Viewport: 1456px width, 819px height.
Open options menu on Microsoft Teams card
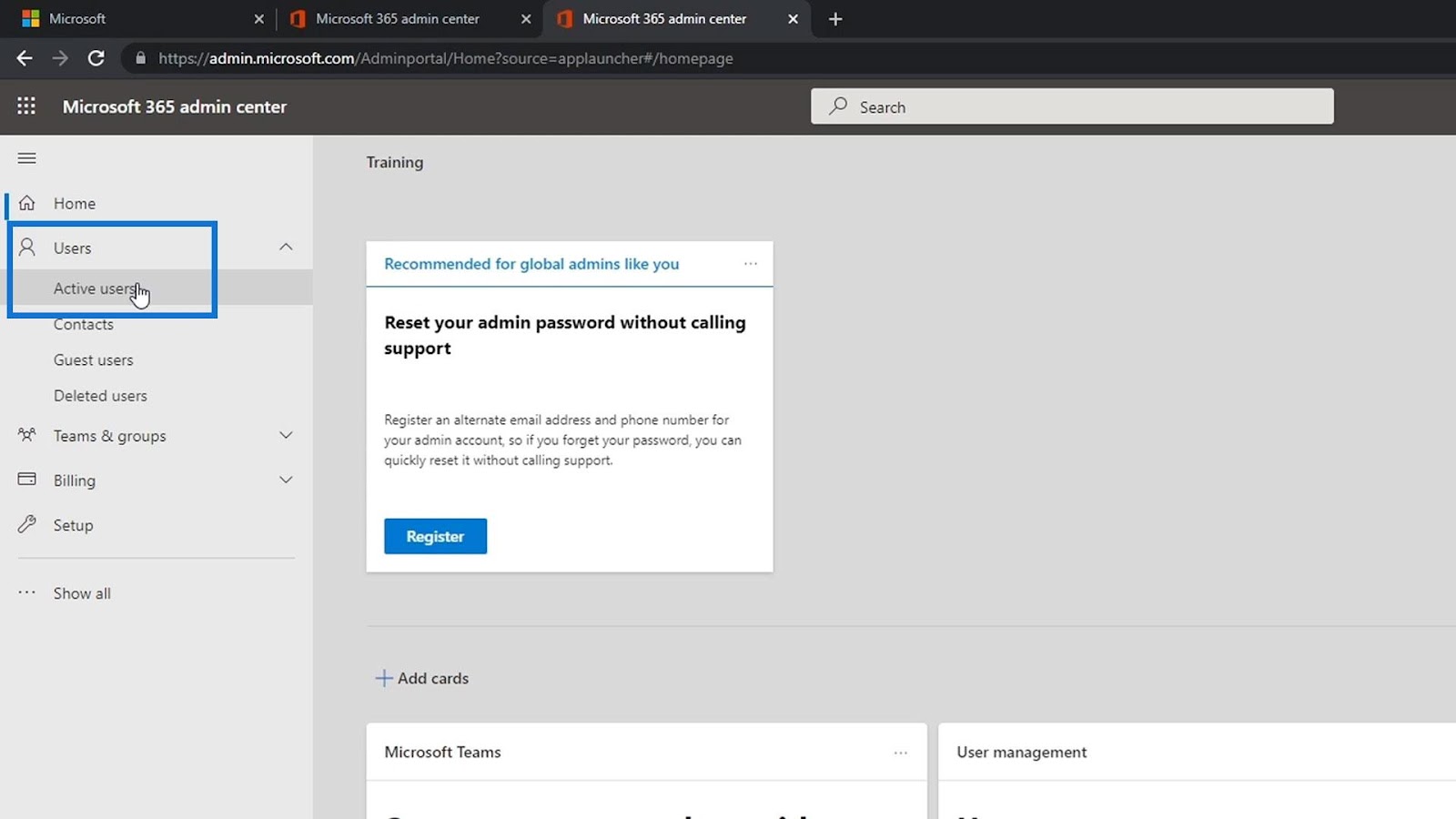[901, 753]
